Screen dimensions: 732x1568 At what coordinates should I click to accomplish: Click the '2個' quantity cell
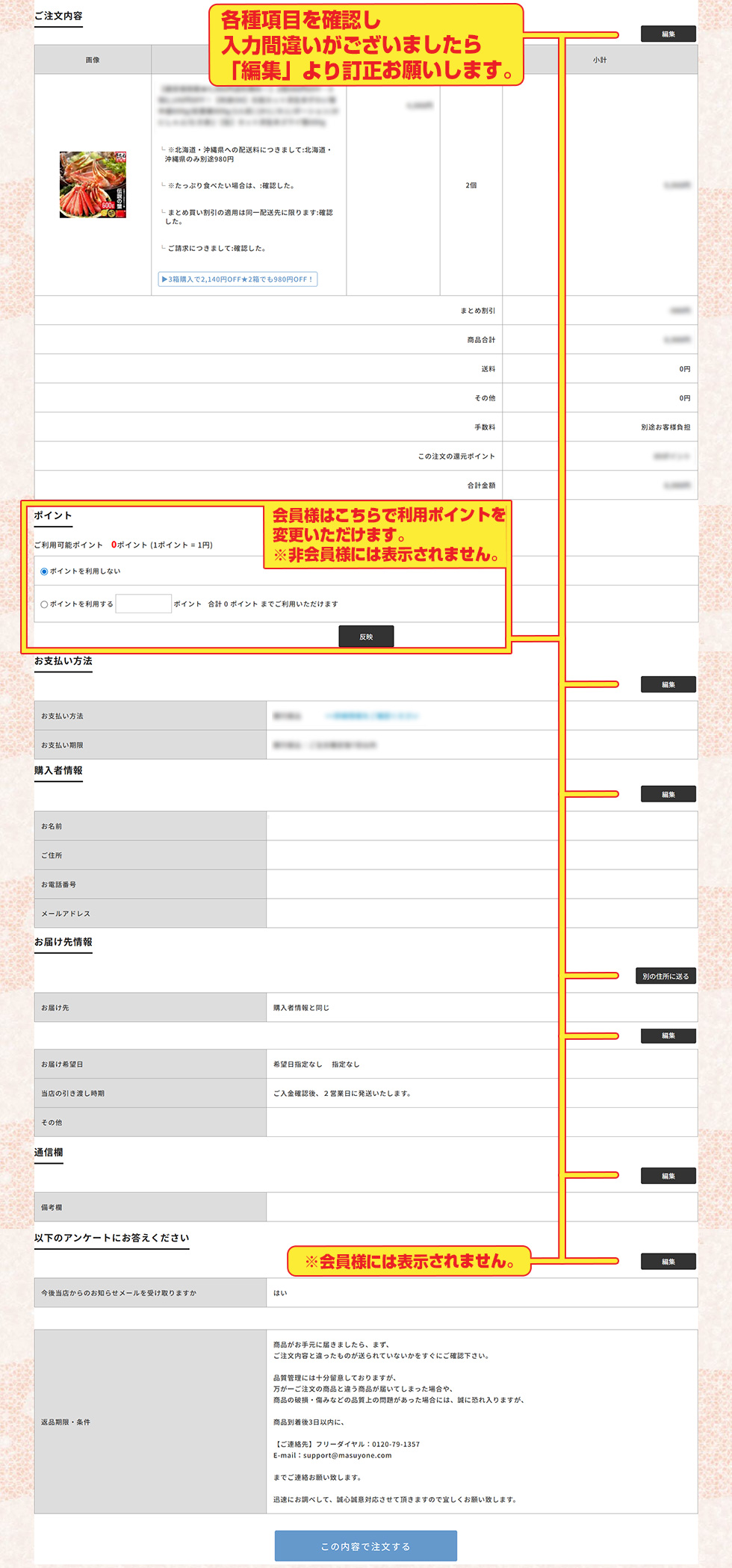click(x=471, y=185)
